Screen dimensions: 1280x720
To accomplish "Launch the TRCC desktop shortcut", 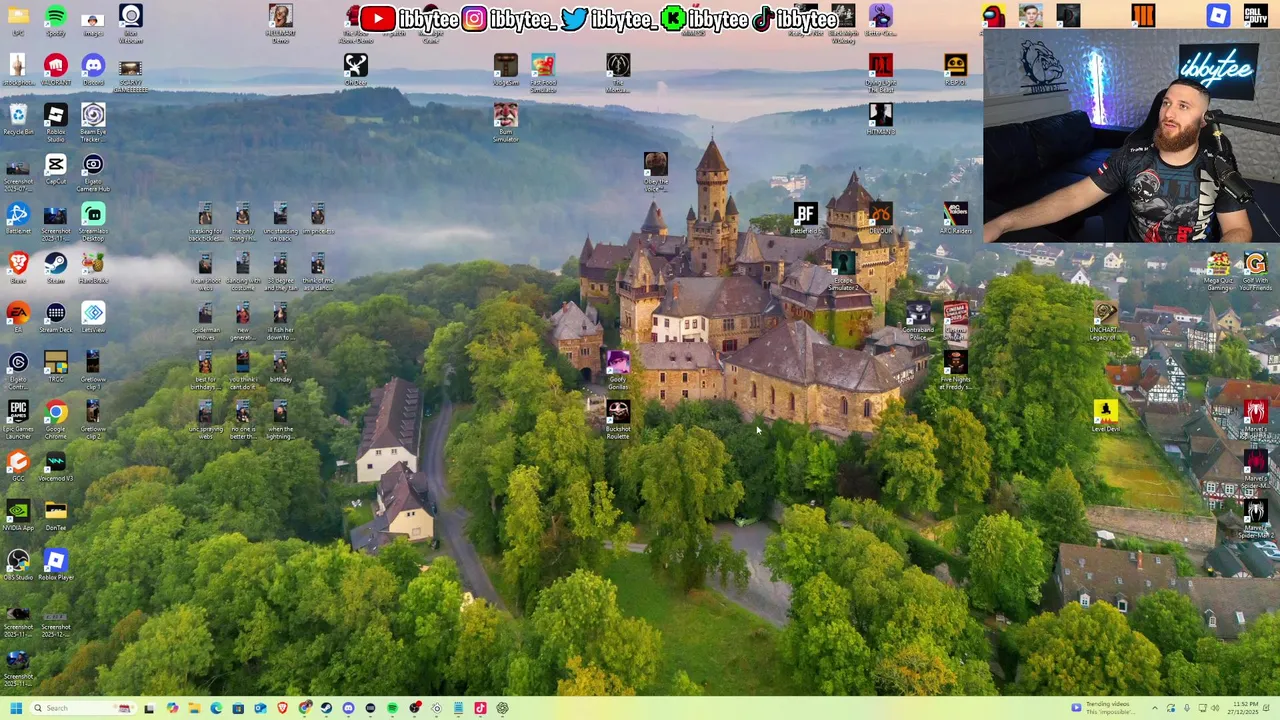I will coord(55,367).
